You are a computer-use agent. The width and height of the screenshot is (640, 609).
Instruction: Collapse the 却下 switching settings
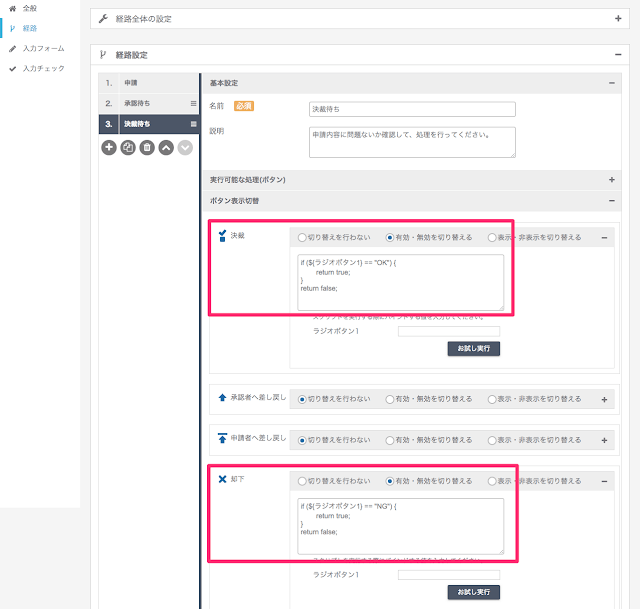tap(604, 482)
